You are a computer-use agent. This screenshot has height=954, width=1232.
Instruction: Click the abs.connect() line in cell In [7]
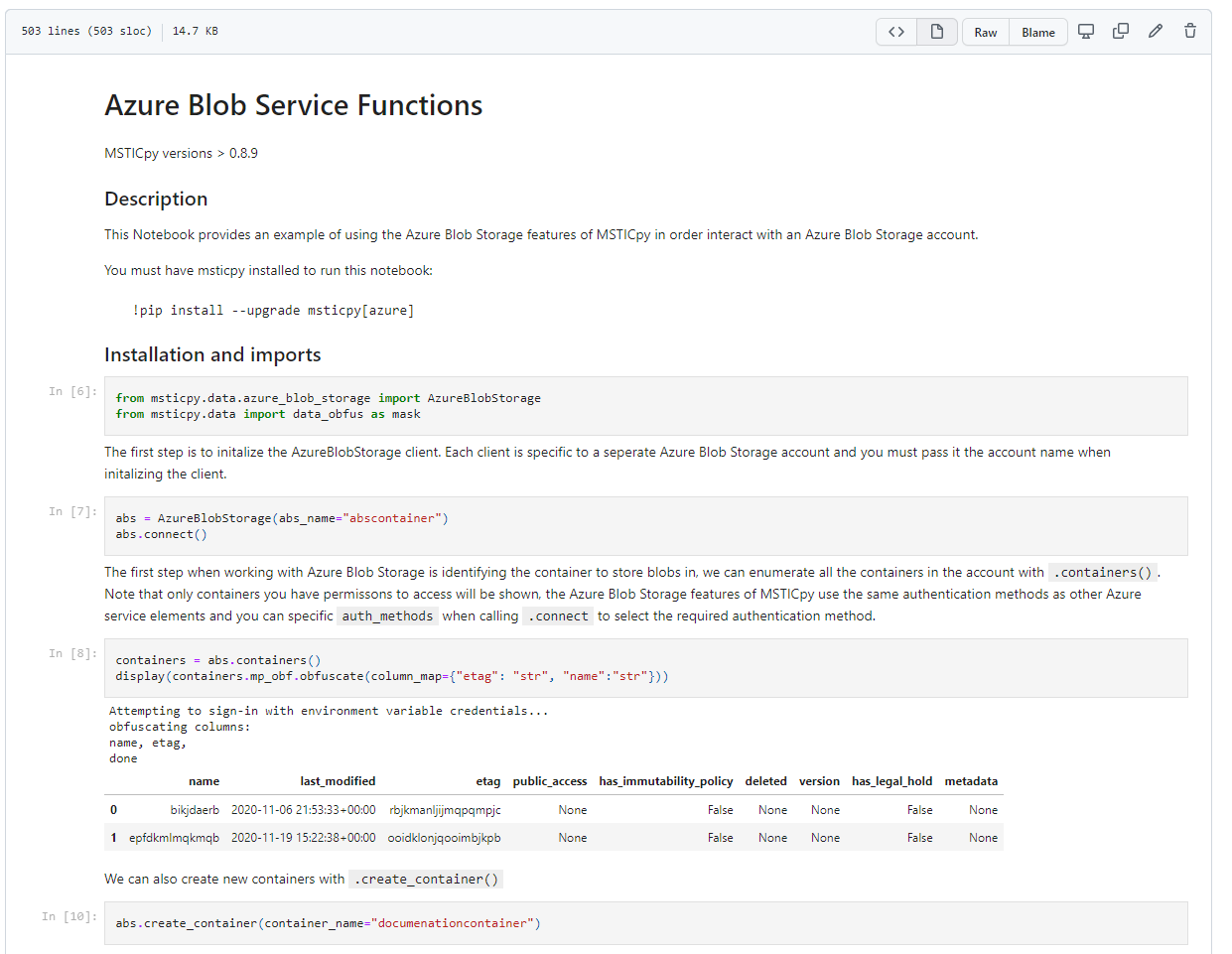click(161, 534)
